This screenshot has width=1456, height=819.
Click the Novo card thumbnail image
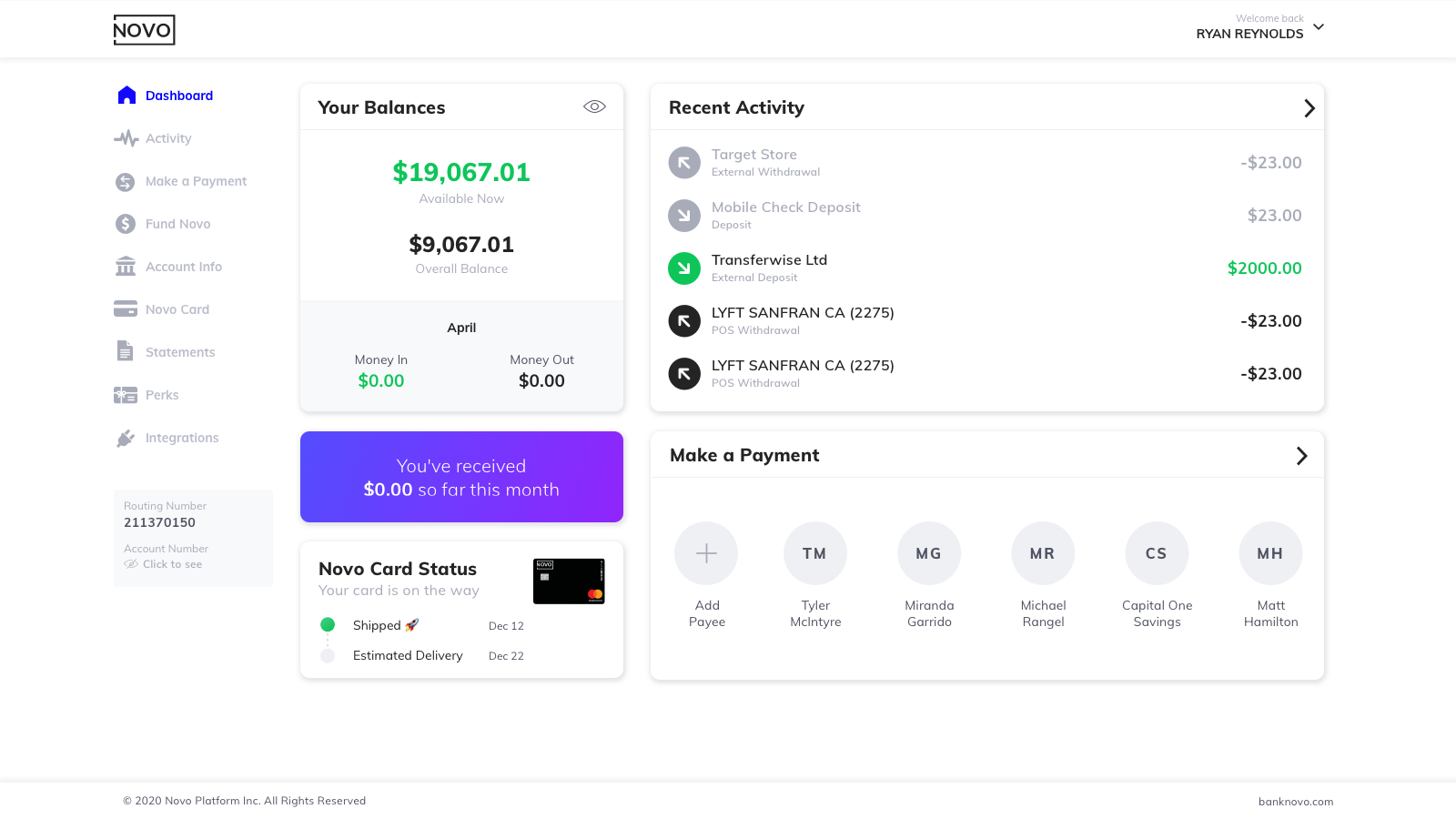click(x=569, y=581)
